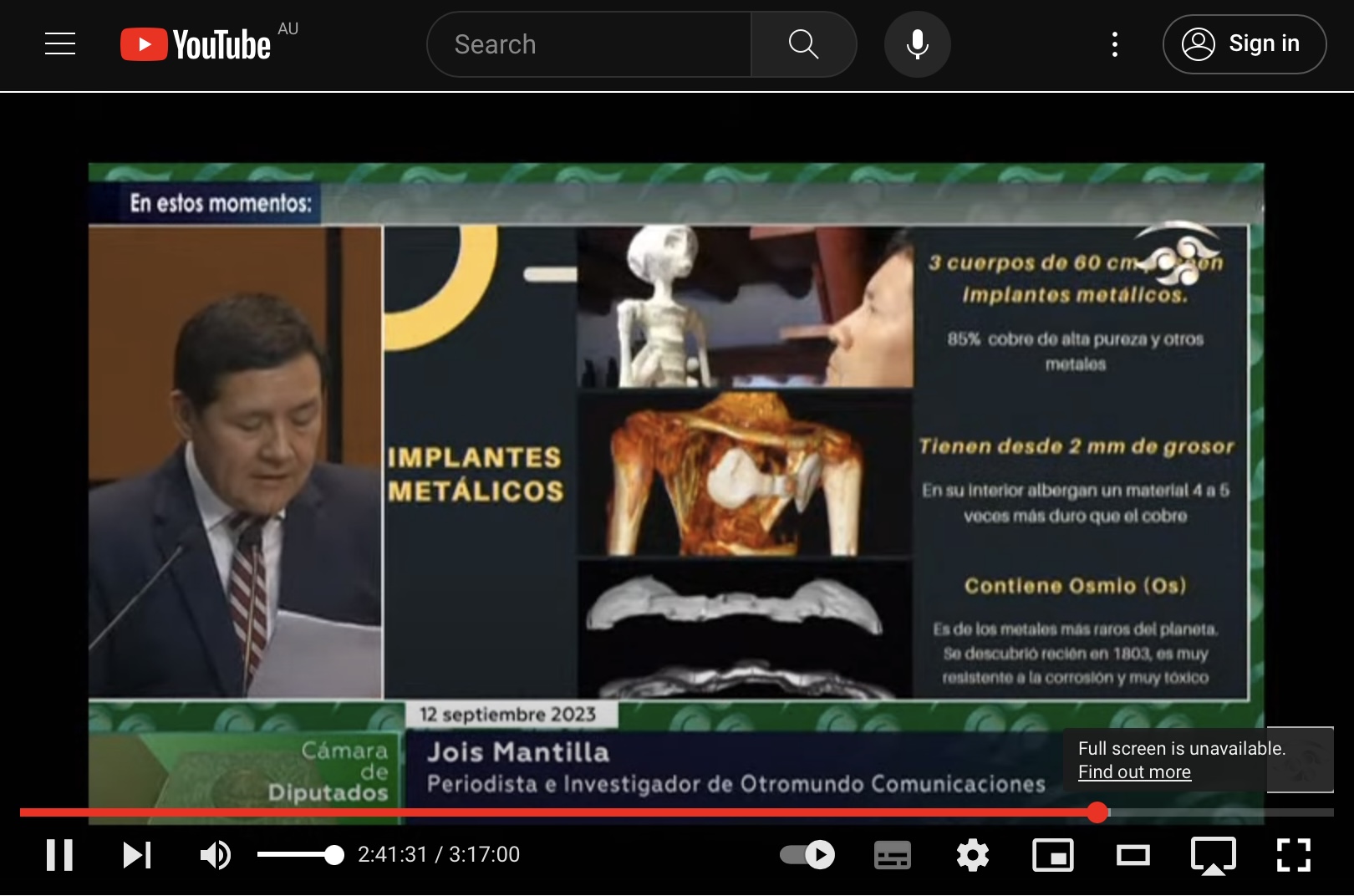Mute the video volume

[x=216, y=854]
